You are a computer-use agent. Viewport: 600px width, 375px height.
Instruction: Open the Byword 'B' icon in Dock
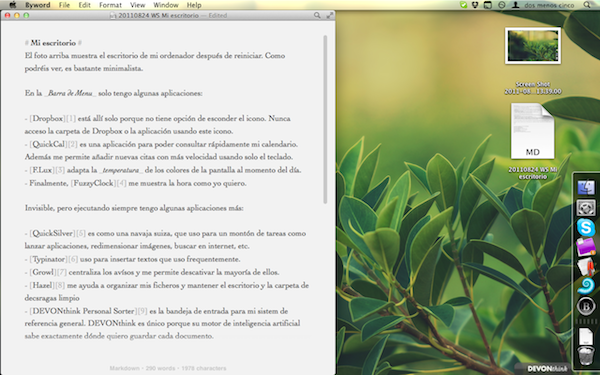point(586,306)
